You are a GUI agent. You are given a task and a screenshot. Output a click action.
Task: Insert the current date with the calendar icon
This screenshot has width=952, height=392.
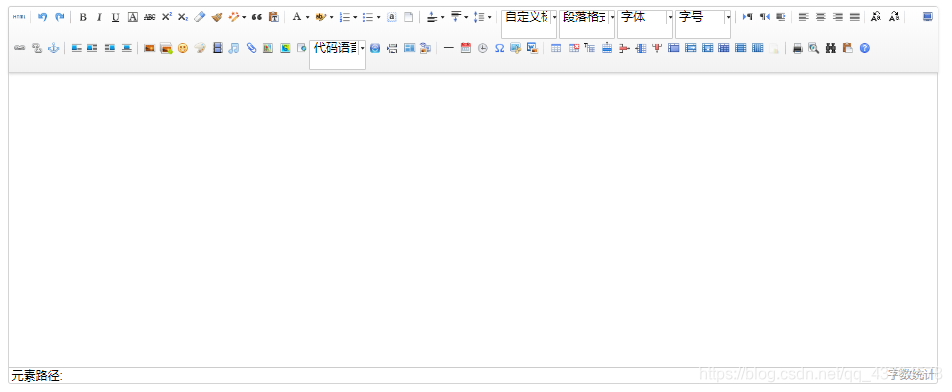[x=466, y=48]
